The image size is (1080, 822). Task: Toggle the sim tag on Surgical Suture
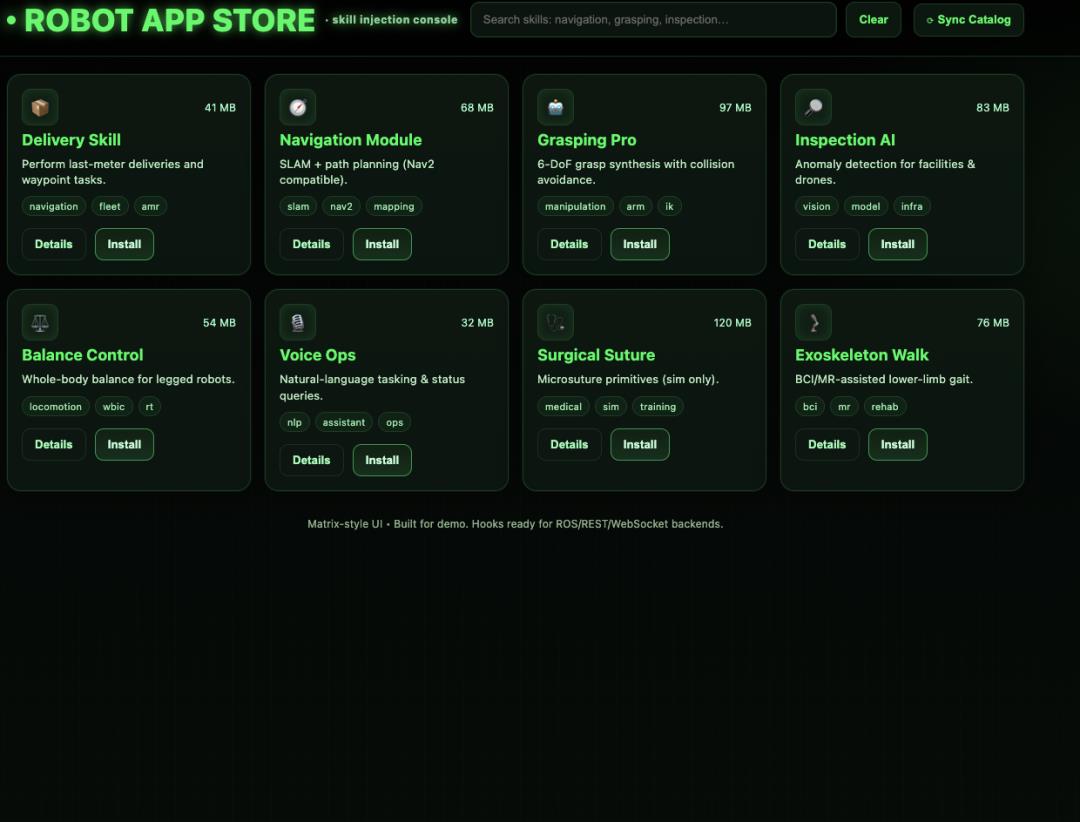(610, 406)
